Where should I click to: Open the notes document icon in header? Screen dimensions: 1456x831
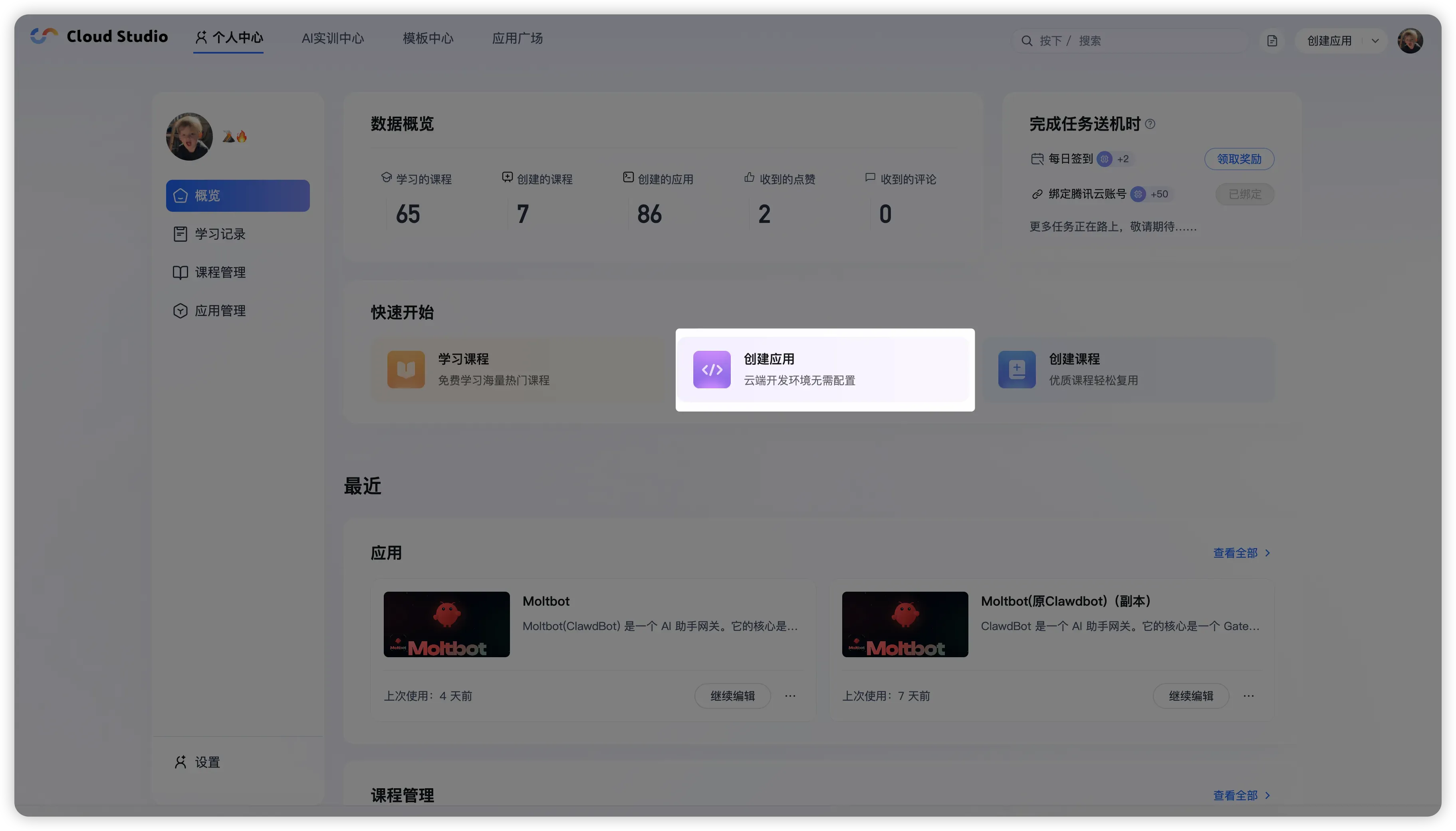click(x=1272, y=40)
